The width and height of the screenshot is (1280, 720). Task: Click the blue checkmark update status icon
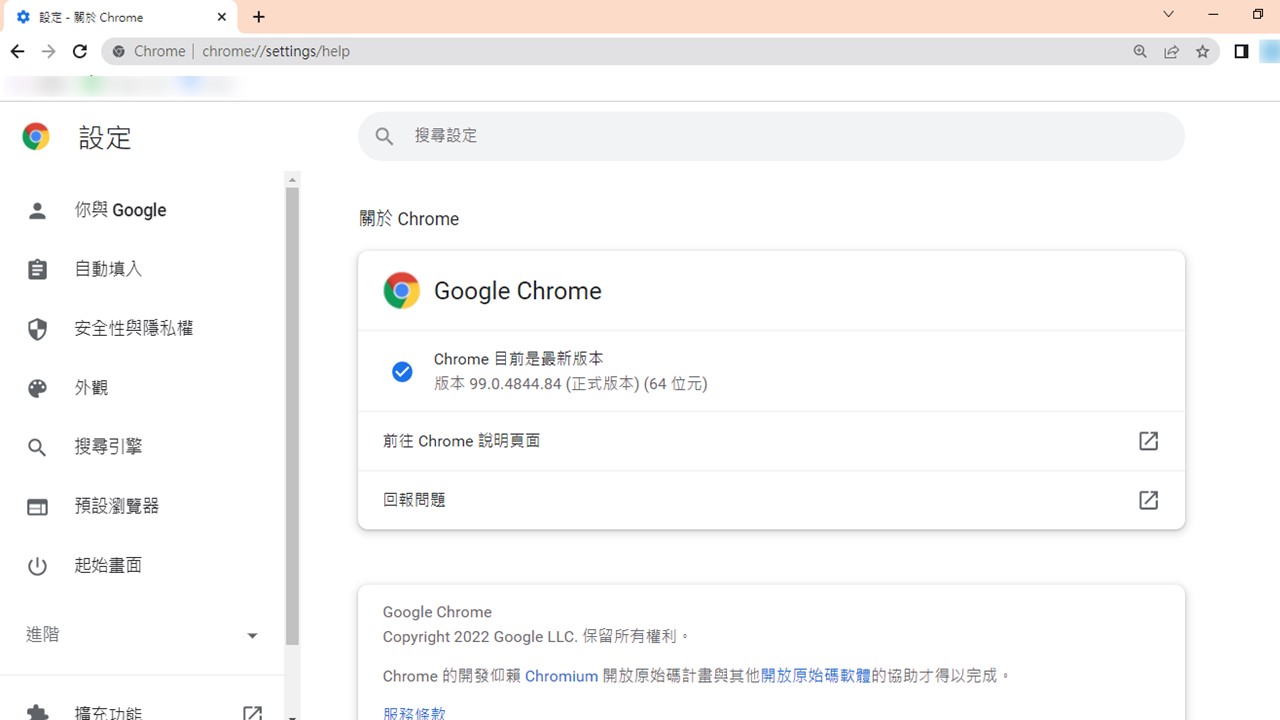click(x=402, y=372)
